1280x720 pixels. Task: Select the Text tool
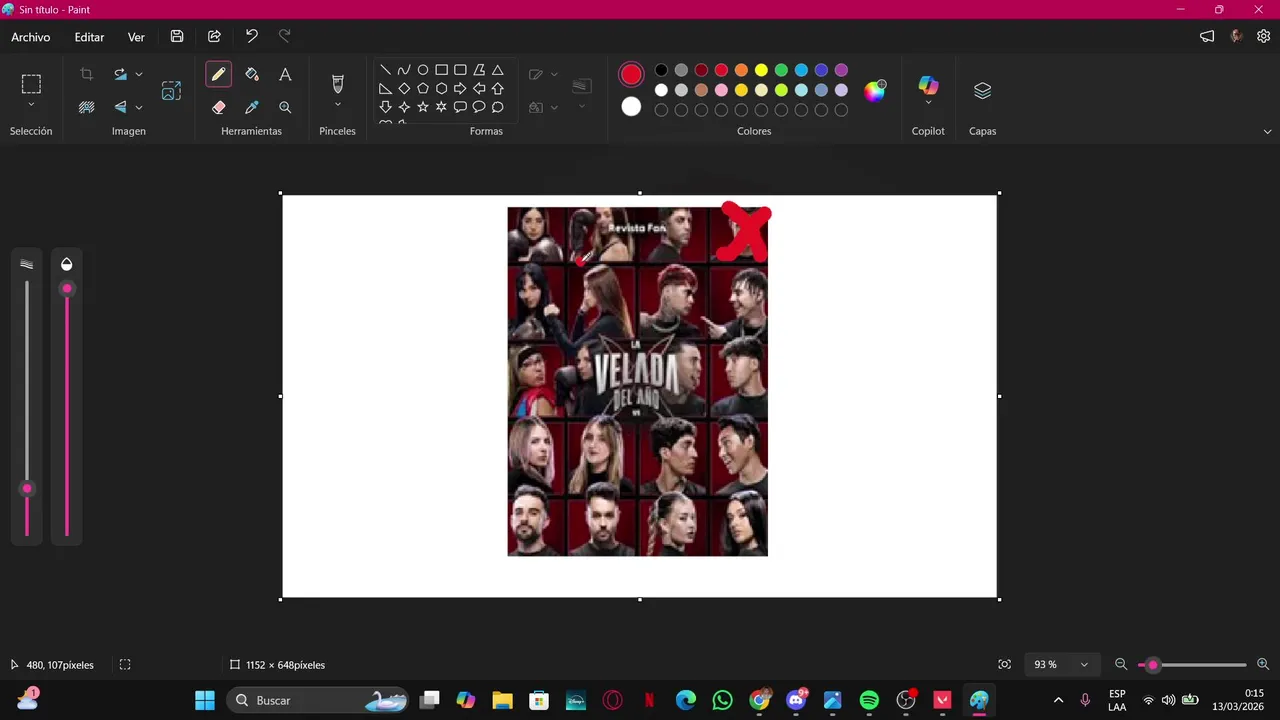285,74
